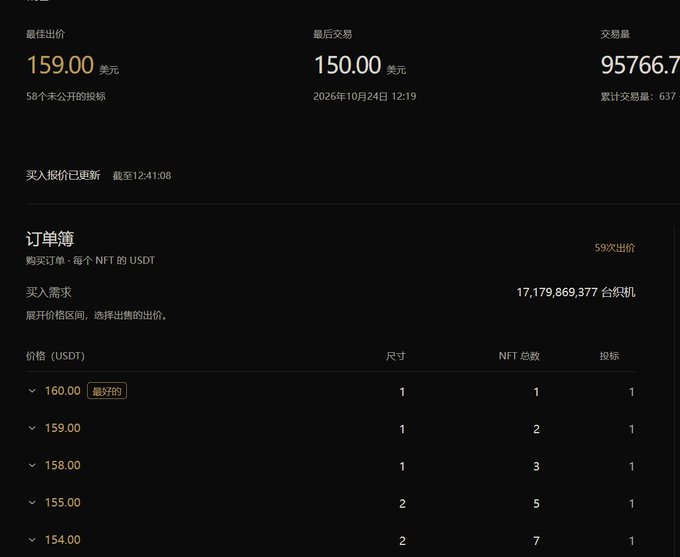680x557 pixels.
Task: Click the 买入需求 label
Action: click(x=49, y=292)
